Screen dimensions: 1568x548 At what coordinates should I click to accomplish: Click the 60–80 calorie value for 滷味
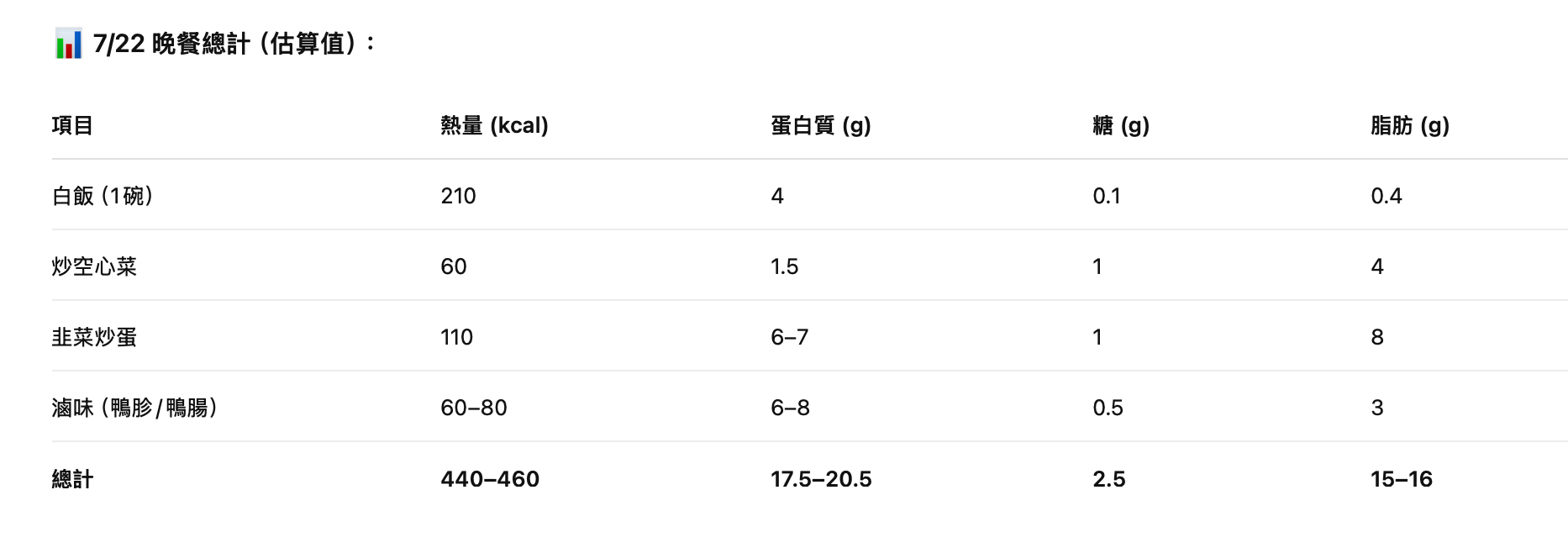[x=474, y=408]
